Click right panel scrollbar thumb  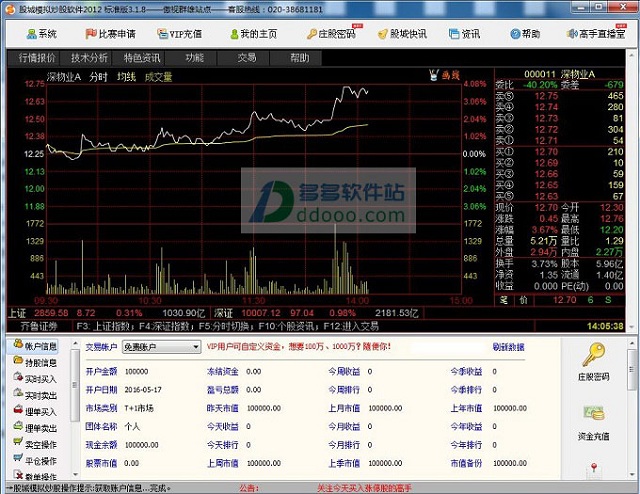[x=632, y=370]
